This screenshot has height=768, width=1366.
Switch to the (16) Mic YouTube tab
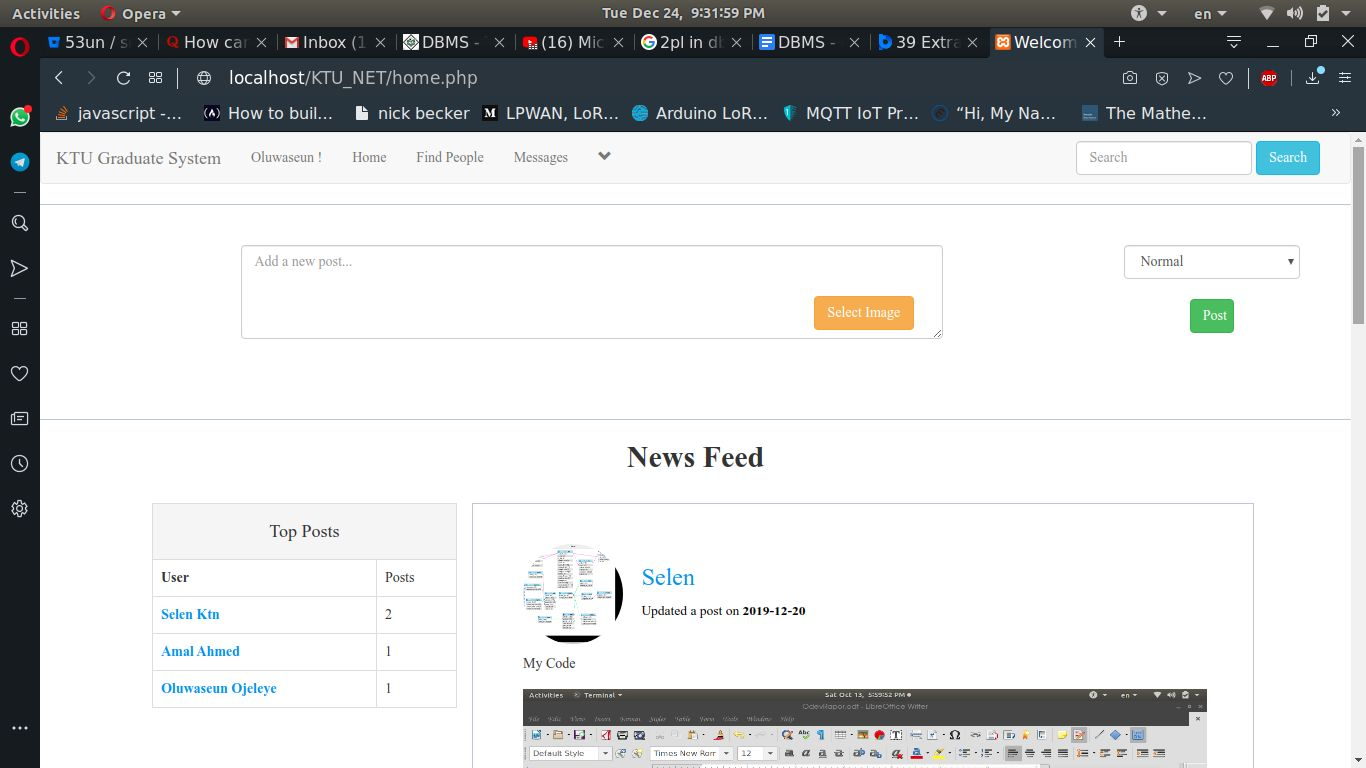click(574, 42)
